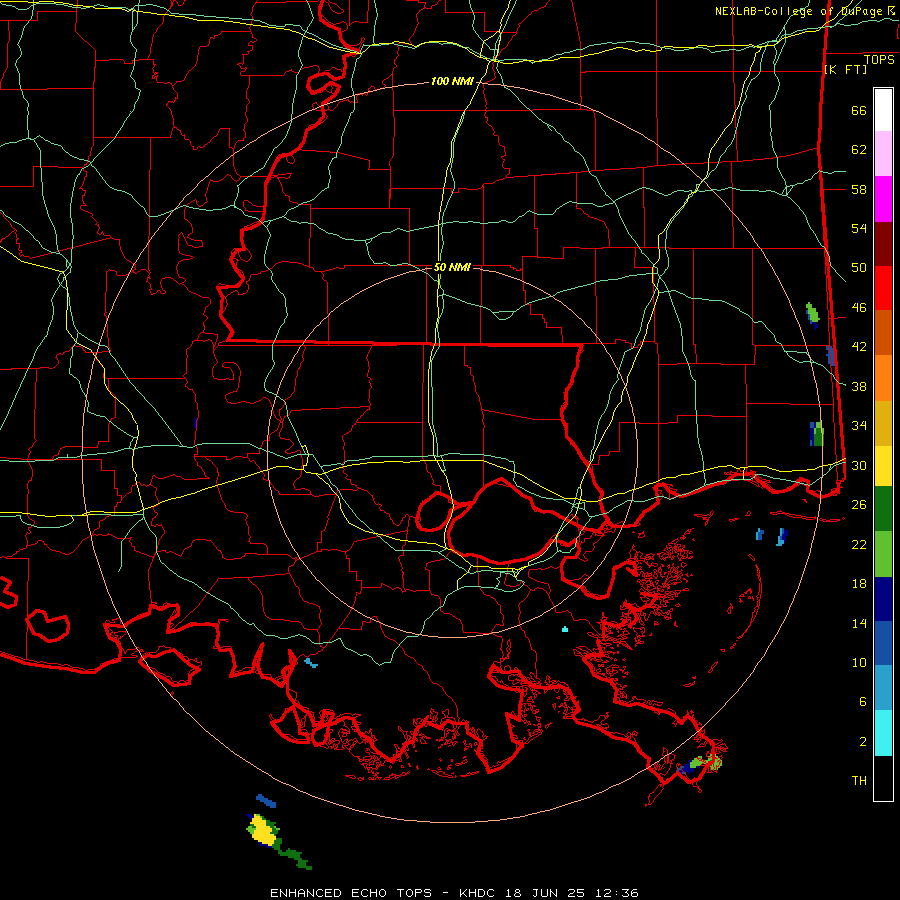Click the bright yellow legend swatch
Viewport: 900px width, 900px height.
[883, 466]
